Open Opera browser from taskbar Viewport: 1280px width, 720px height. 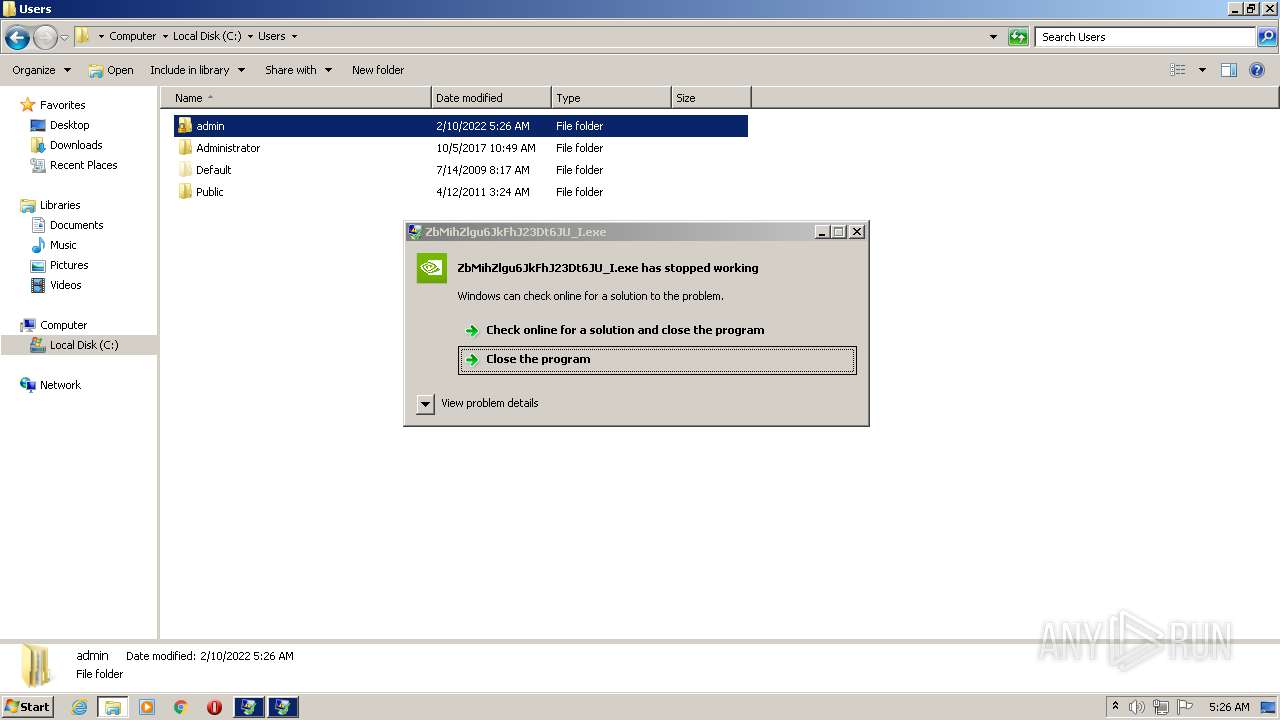tap(214, 707)
